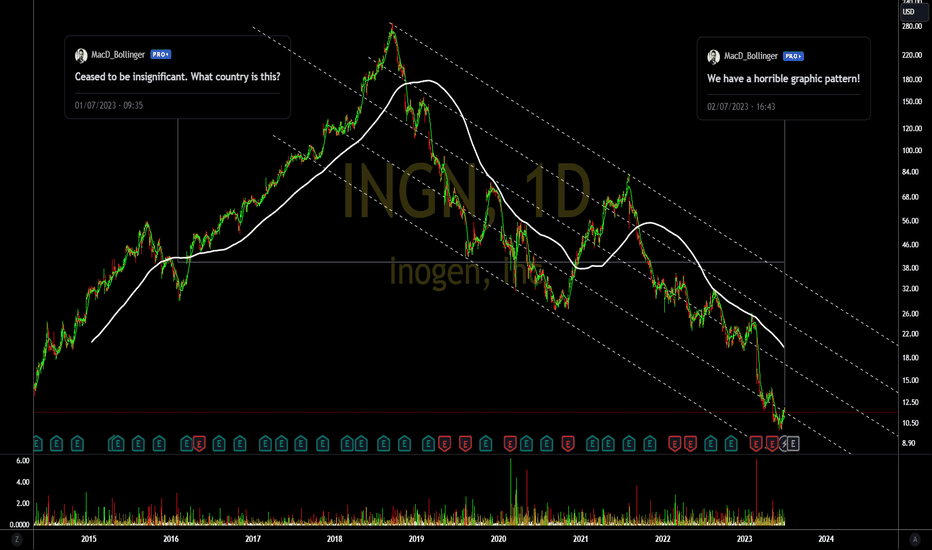Click the last red earnings marker beside the lightning bolt
The height and width of the screenshot is (550, 932).
click(x=772, y=444)
